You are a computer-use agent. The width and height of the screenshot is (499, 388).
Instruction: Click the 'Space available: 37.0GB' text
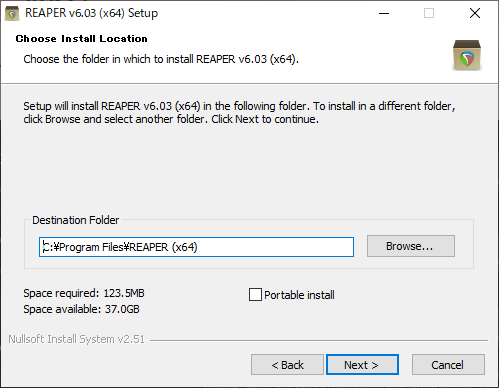tap(81, 309)
